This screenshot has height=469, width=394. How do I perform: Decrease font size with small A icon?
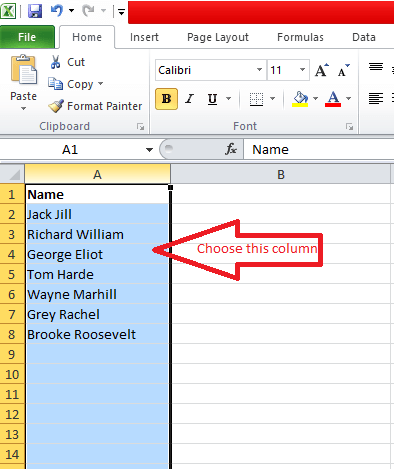[344, 70]
